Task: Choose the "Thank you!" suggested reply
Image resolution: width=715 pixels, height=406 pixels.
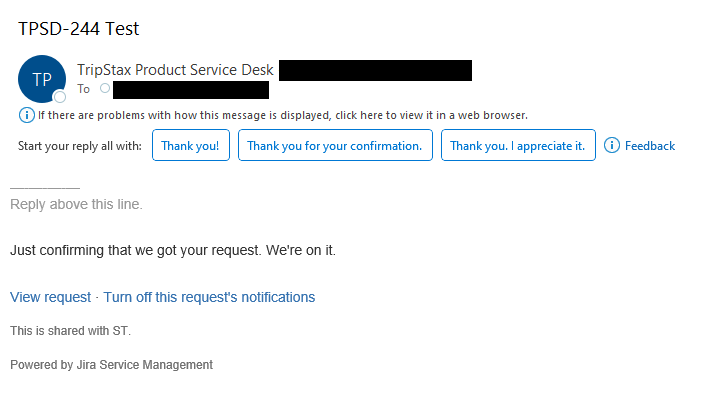Action: click(x=191, y=146)
